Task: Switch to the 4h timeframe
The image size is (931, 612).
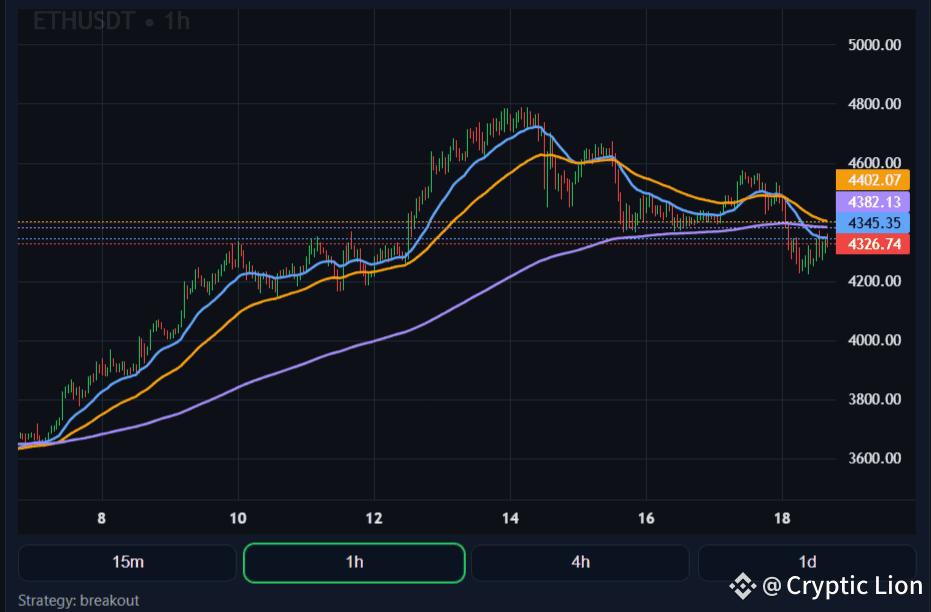Action: coord(580,562)
